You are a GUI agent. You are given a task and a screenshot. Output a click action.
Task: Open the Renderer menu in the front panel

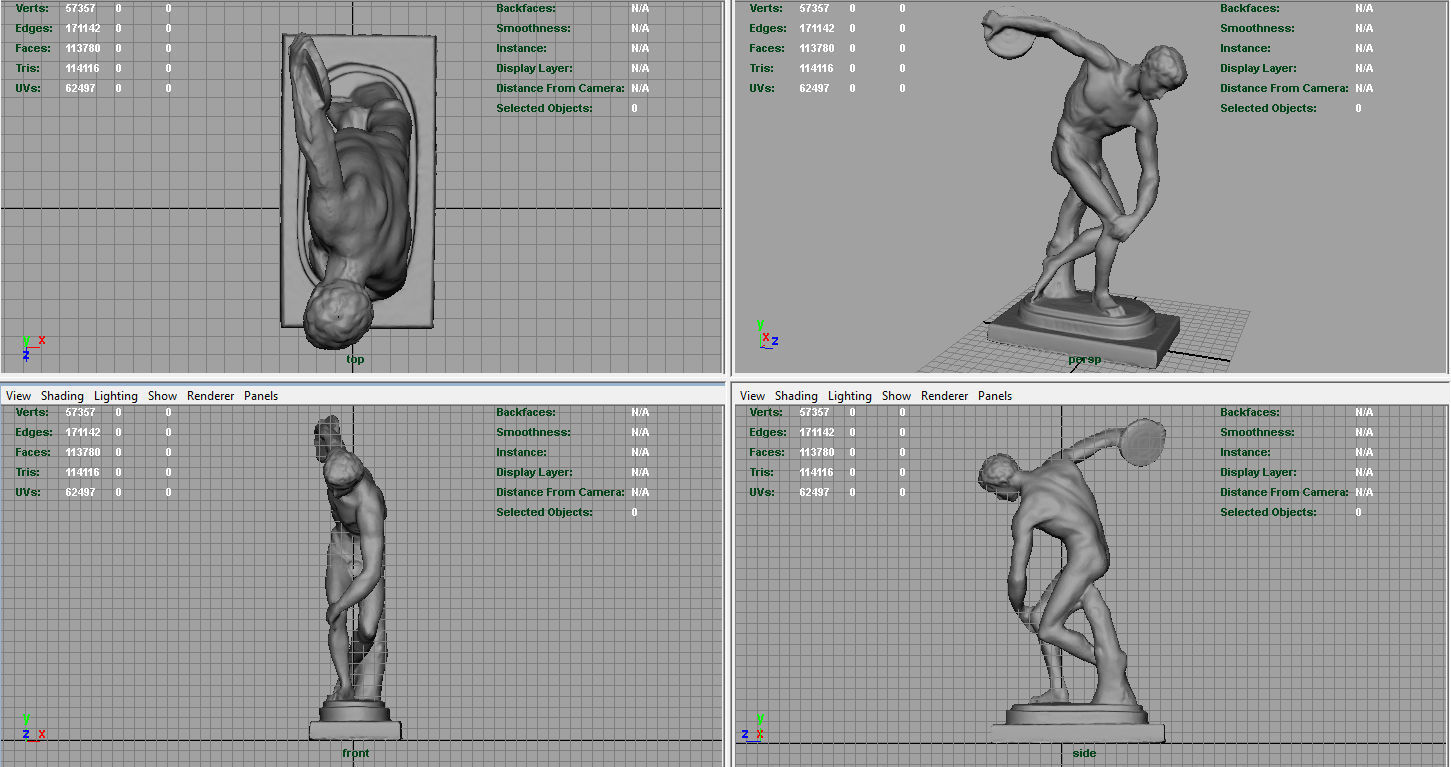[210, 396]
